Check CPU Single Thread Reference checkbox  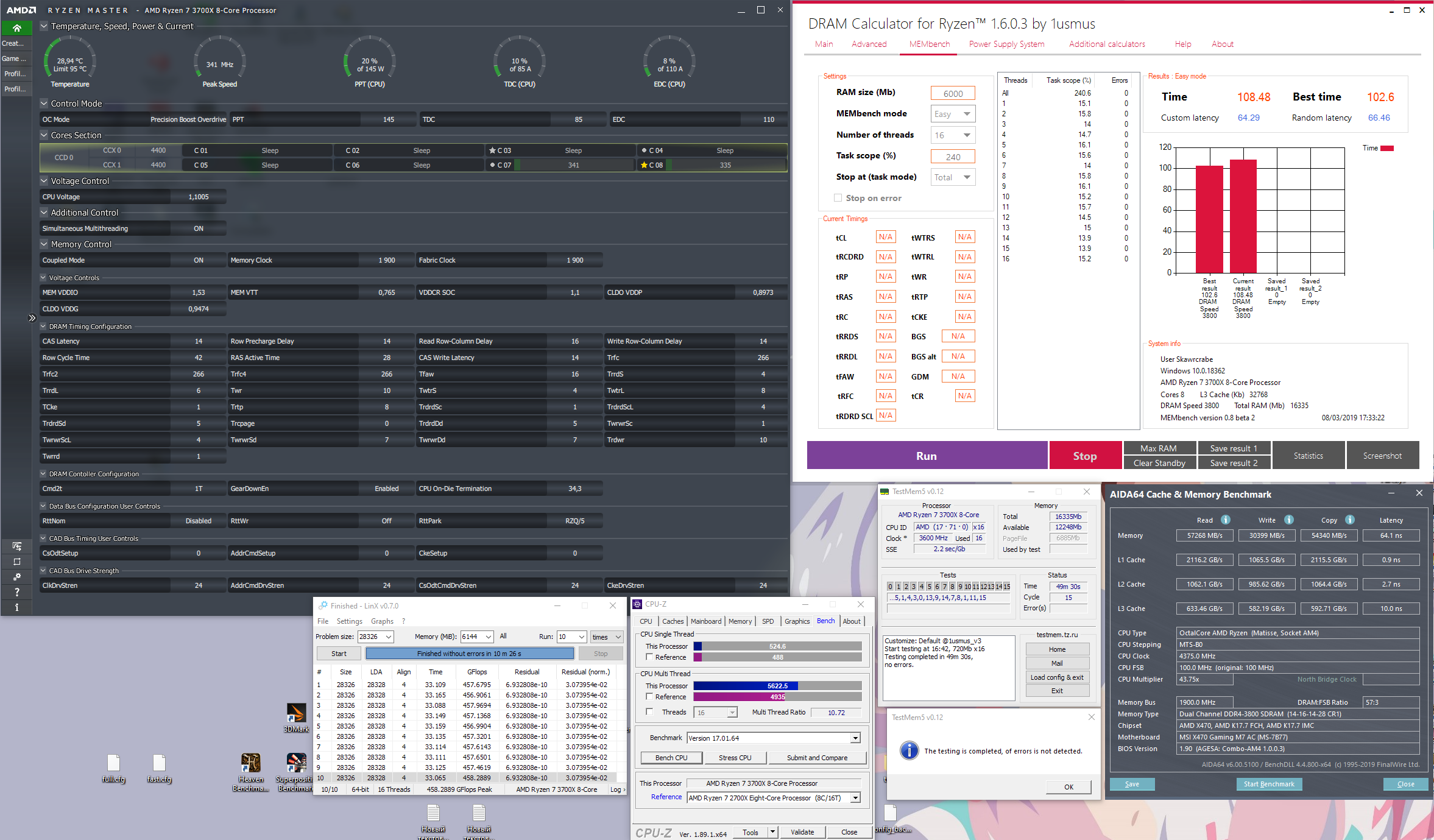pyautogui.click(x=649, y=657)
